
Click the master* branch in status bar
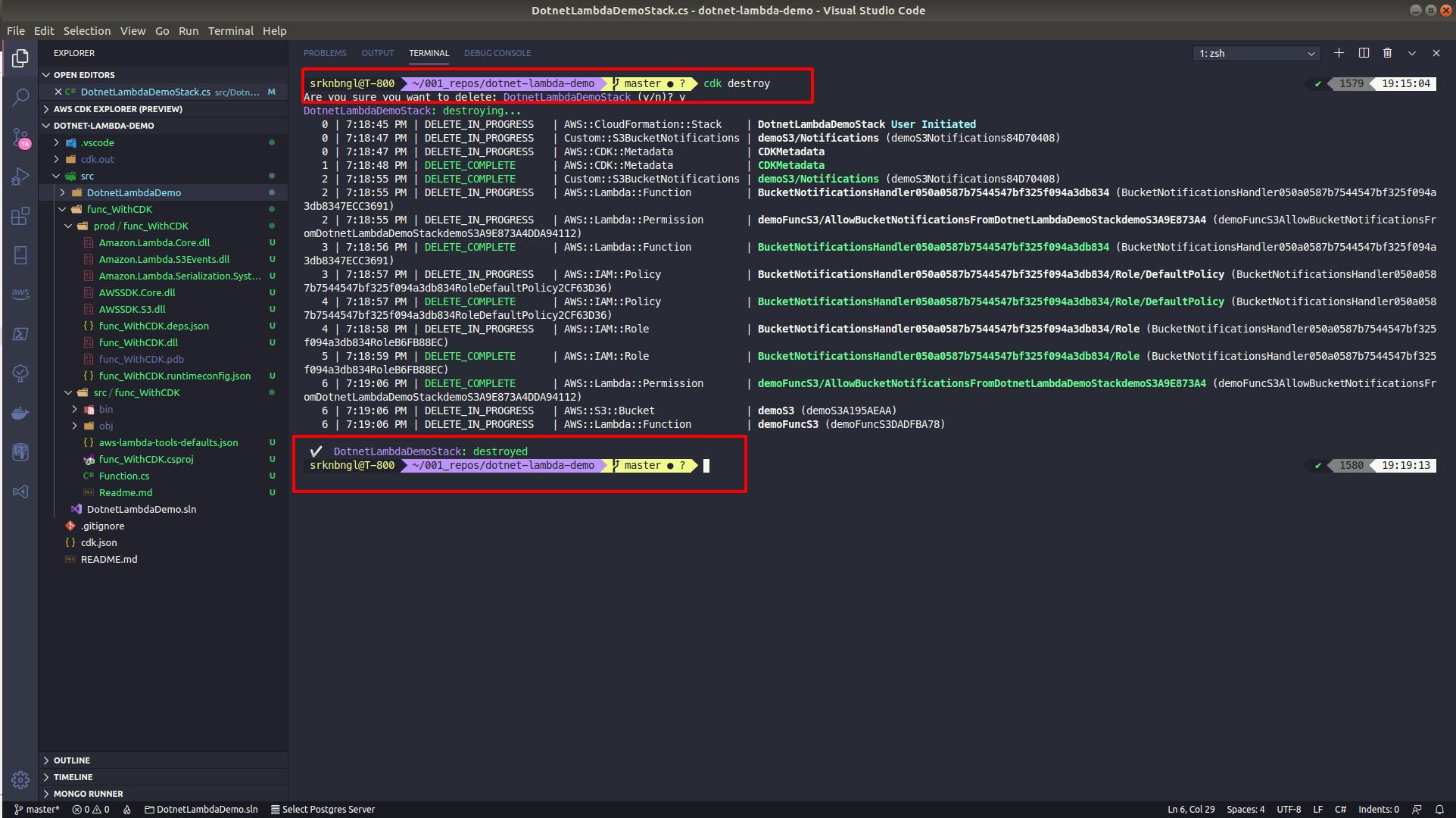click(x=36, y=810)
